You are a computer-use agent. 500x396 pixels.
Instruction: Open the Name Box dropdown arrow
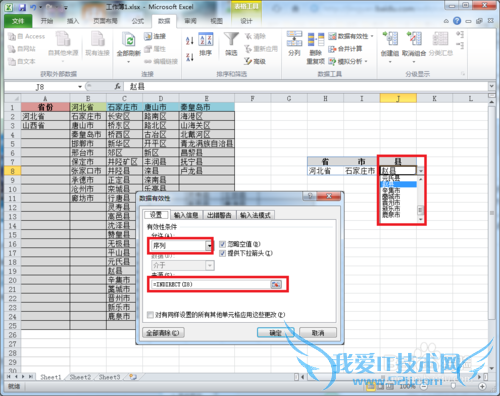(x=80, y=87)
